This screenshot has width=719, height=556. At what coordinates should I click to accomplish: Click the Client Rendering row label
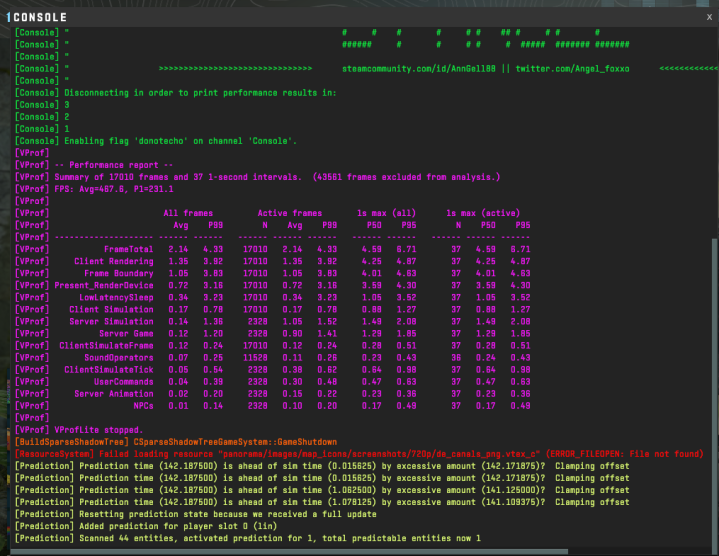click(x=114, y=261)
